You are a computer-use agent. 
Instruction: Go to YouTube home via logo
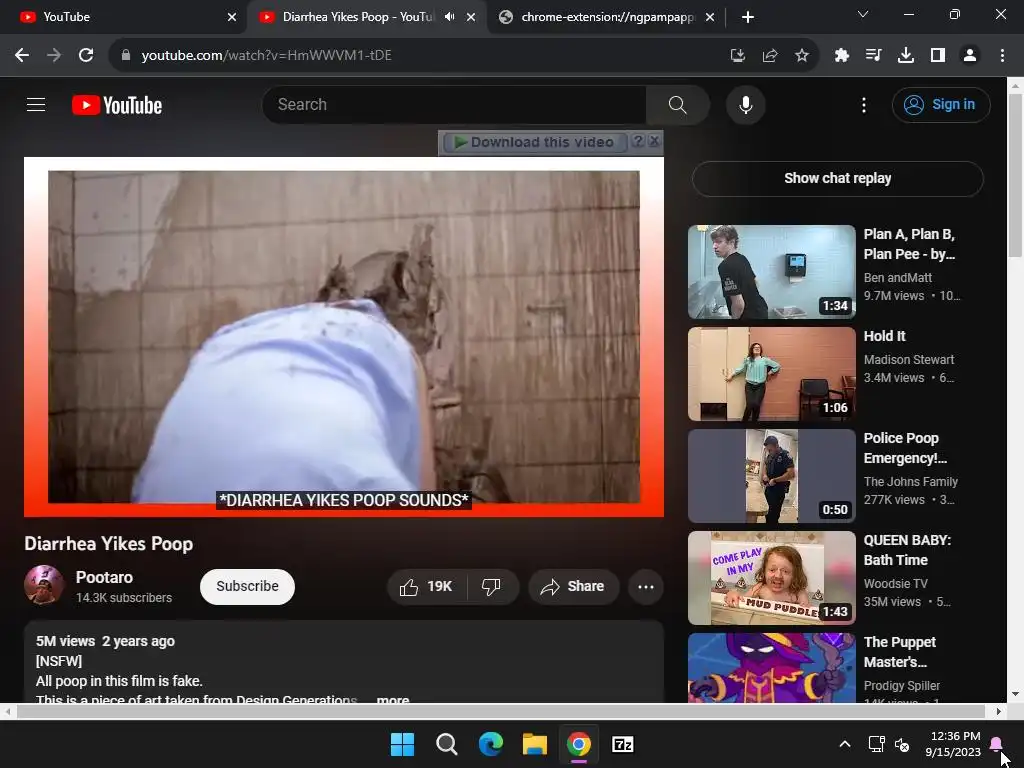[x=117, y=105]
